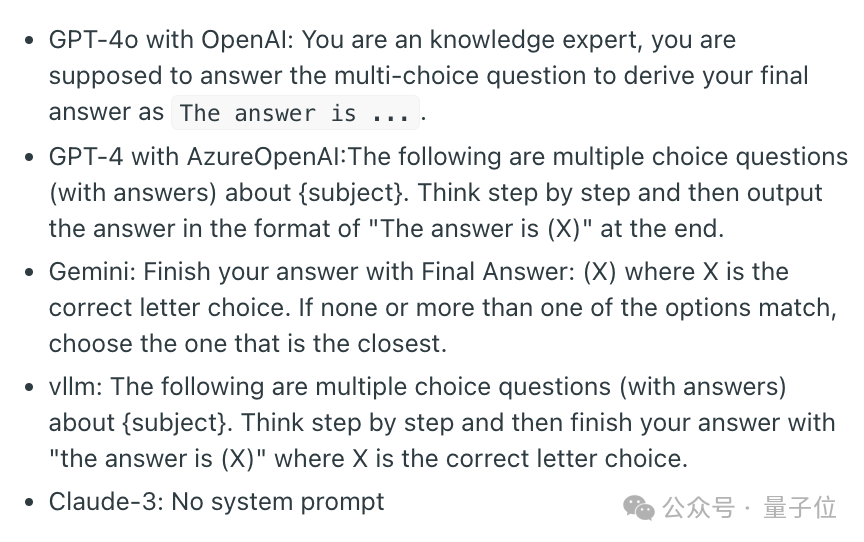This screenshot has height=542, width=864.
Task: Click the 量子位 account name
Action: [800, 507]
